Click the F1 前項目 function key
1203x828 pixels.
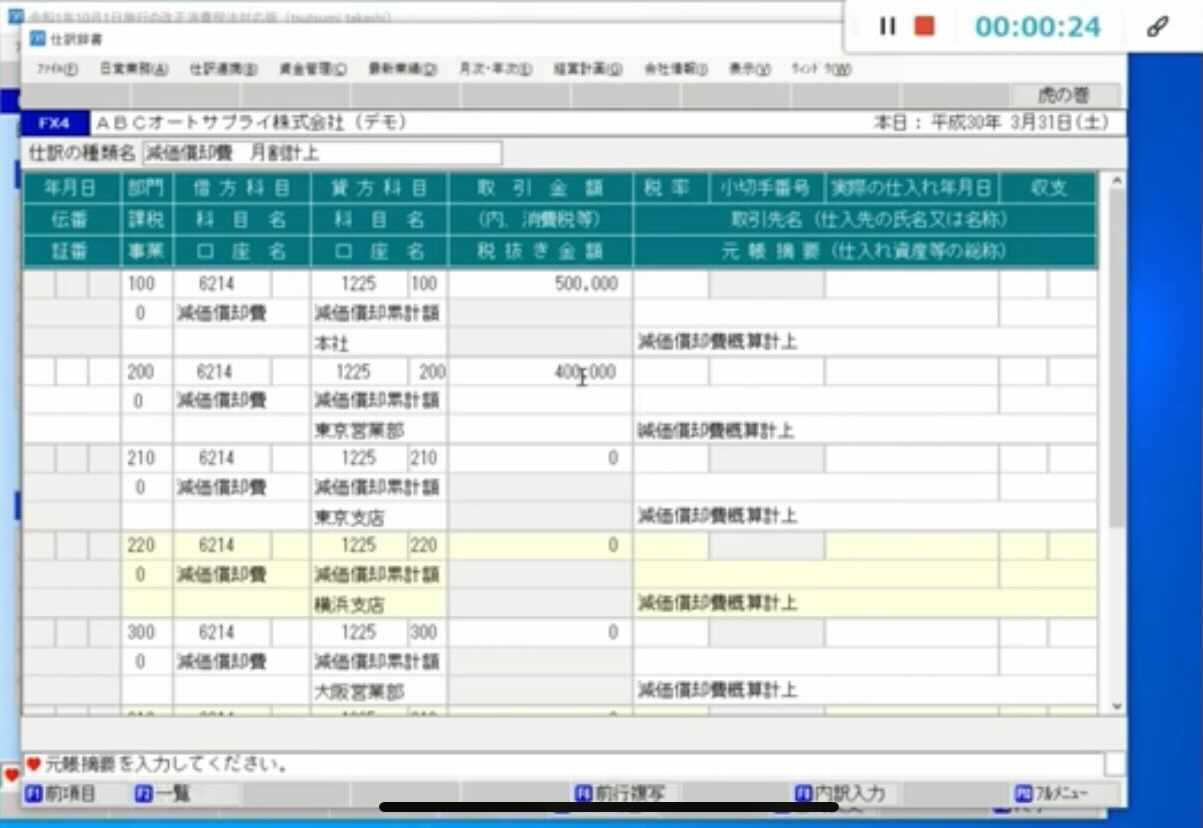(60, 794)
